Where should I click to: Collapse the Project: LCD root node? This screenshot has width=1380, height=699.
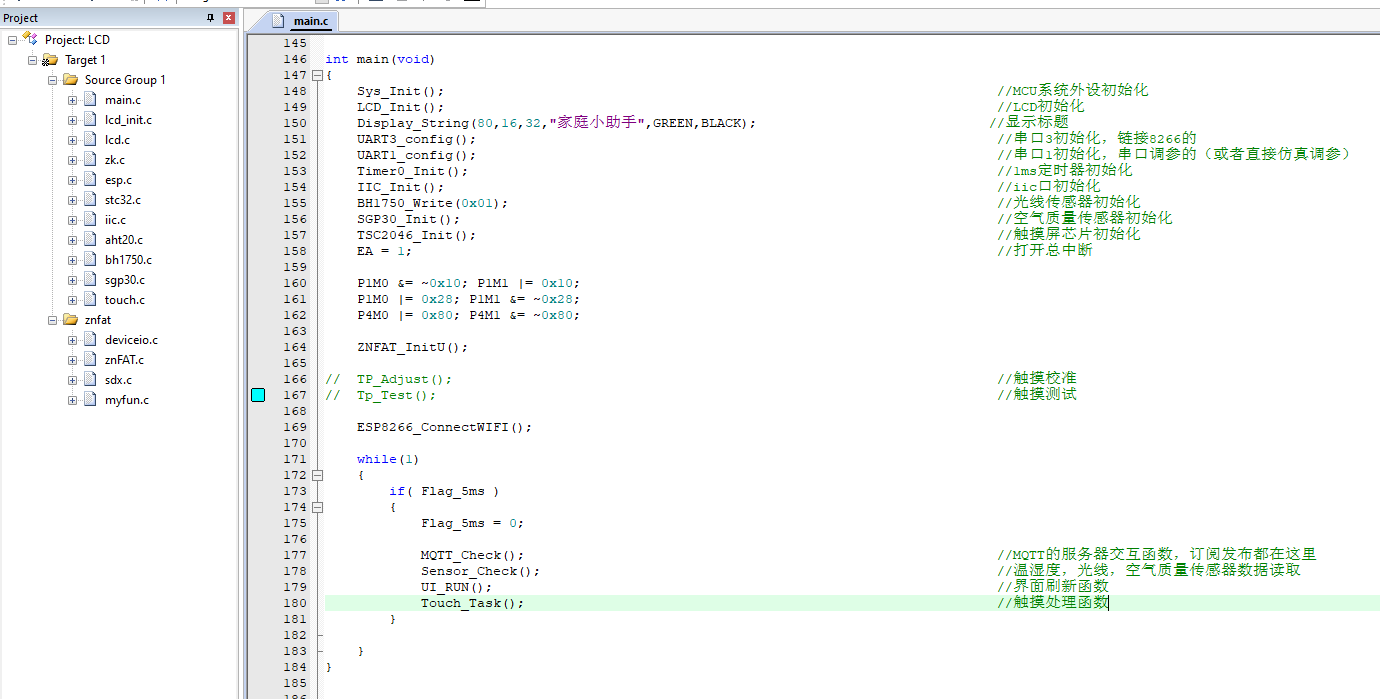coord(12,40)
